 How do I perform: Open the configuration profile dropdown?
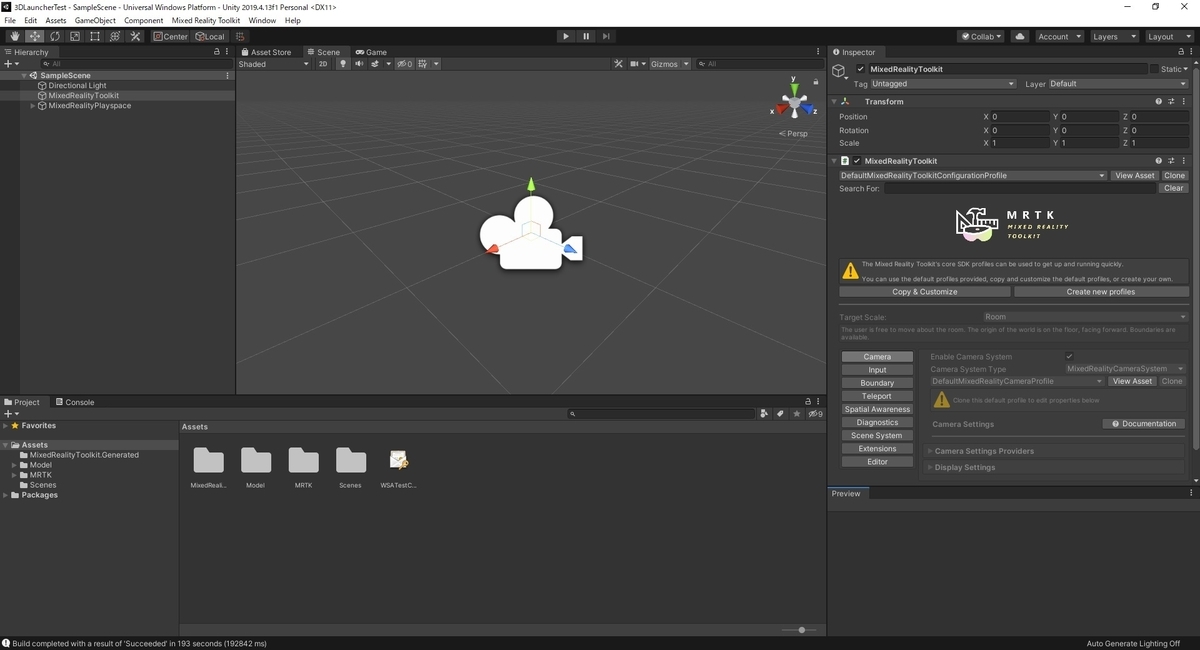tap(972, 175)
